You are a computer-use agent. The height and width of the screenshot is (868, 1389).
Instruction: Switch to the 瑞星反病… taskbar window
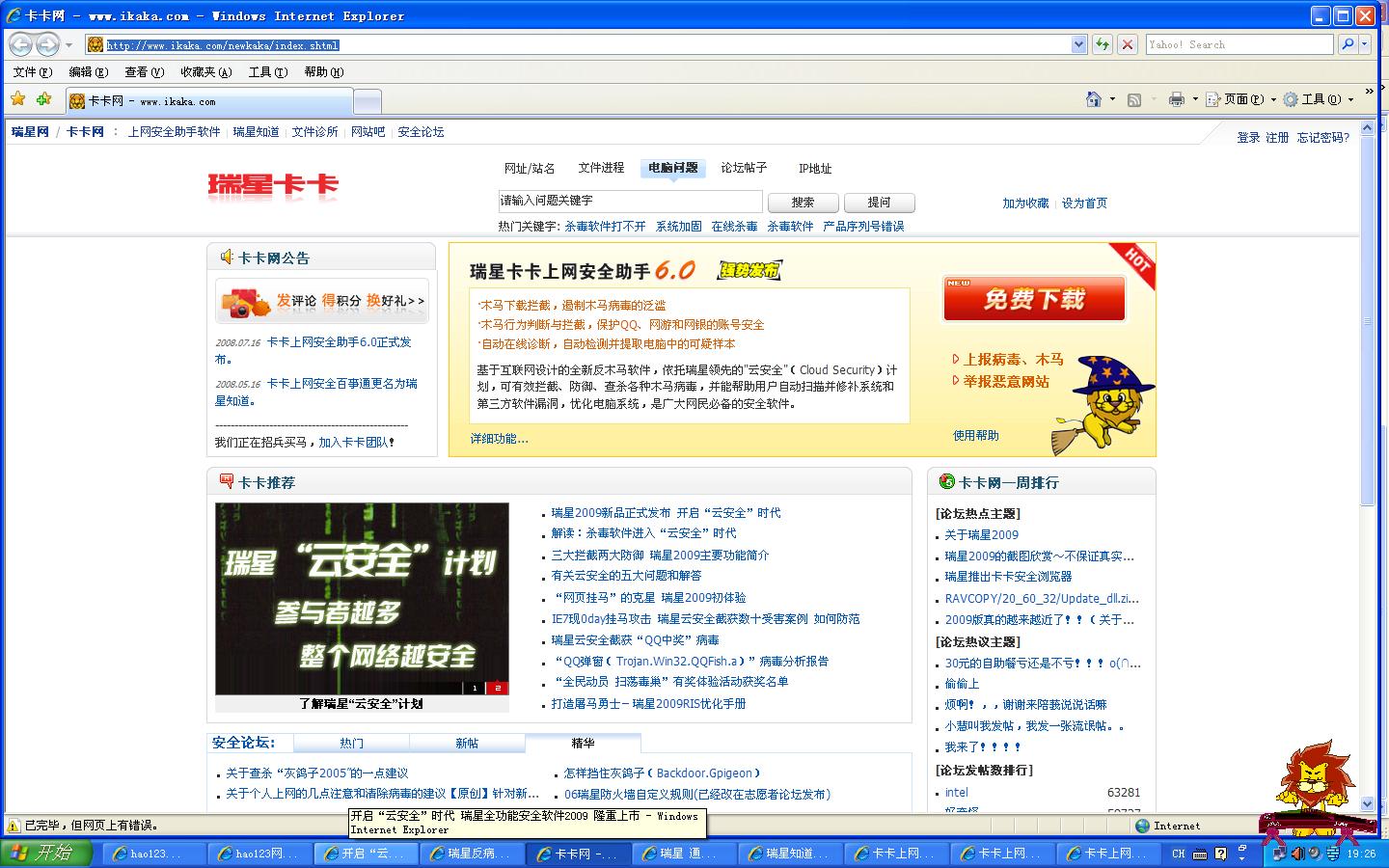473,854
